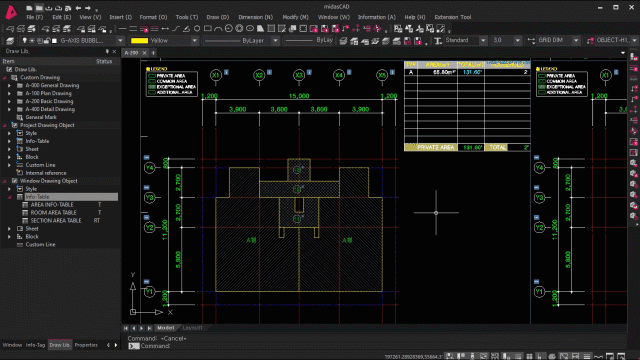Click the SECTION AREA TABLE tree item

click(56, 220)
